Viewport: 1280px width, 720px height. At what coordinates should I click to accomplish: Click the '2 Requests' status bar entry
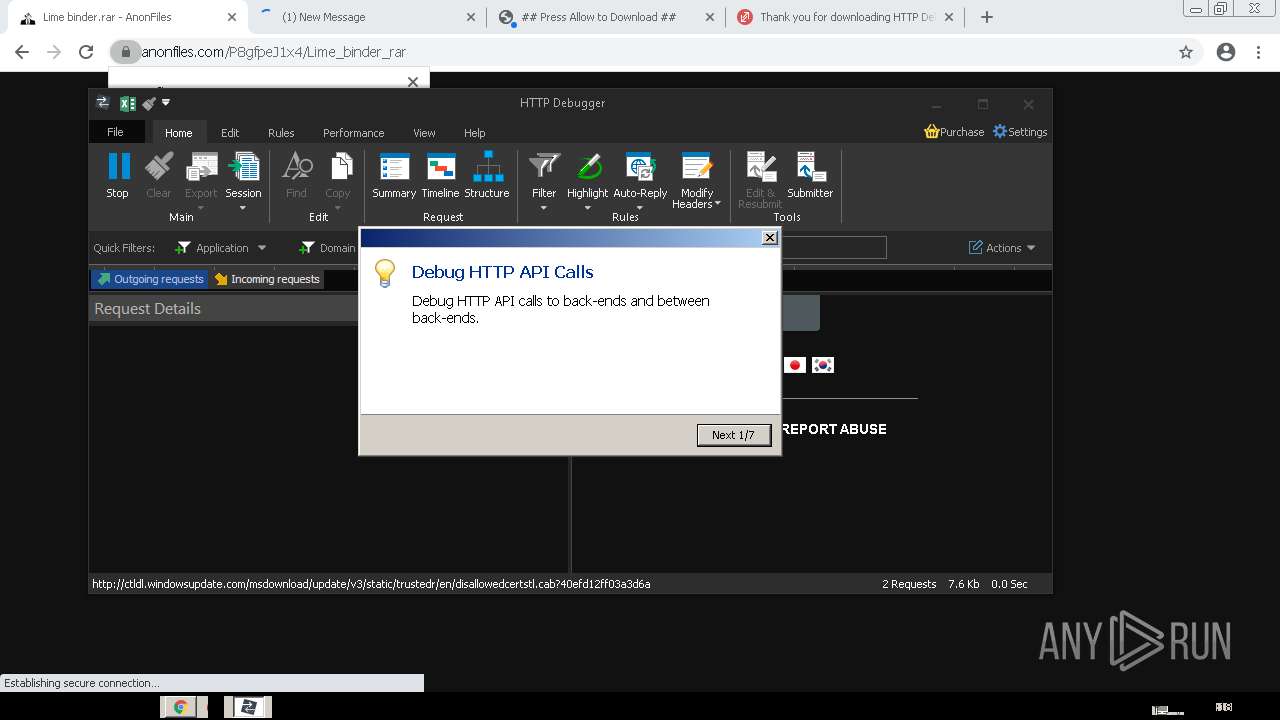tap(909, 584)
